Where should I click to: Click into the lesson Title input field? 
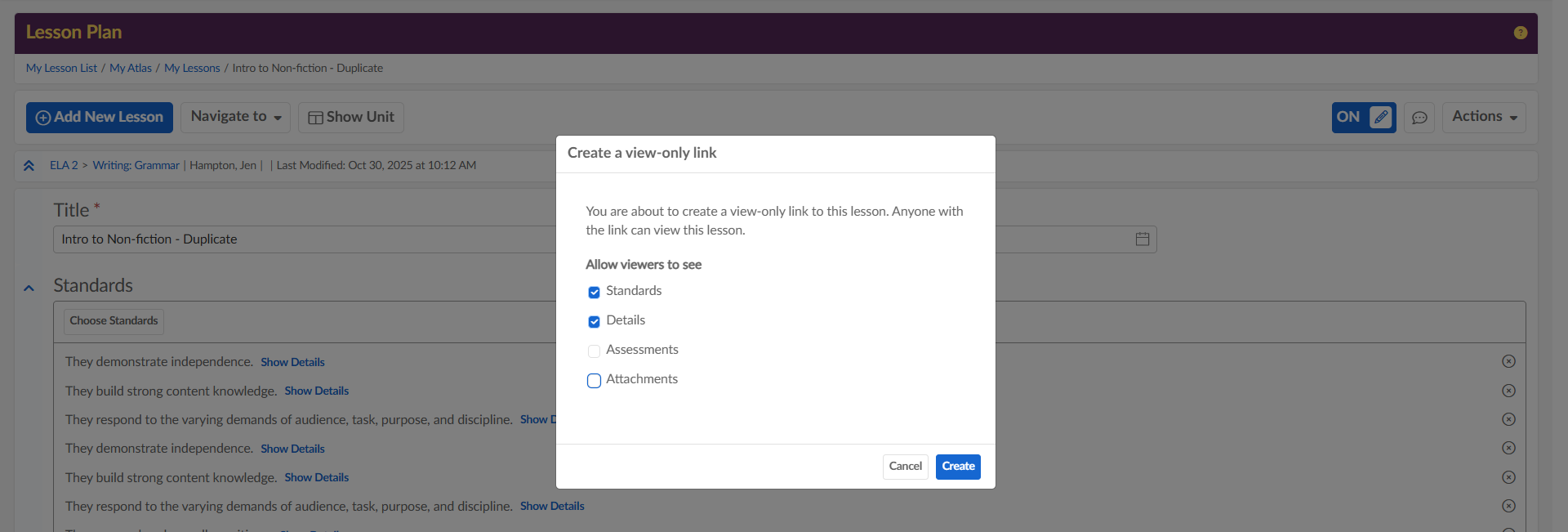pyautogui.click(x=302, y=239)
